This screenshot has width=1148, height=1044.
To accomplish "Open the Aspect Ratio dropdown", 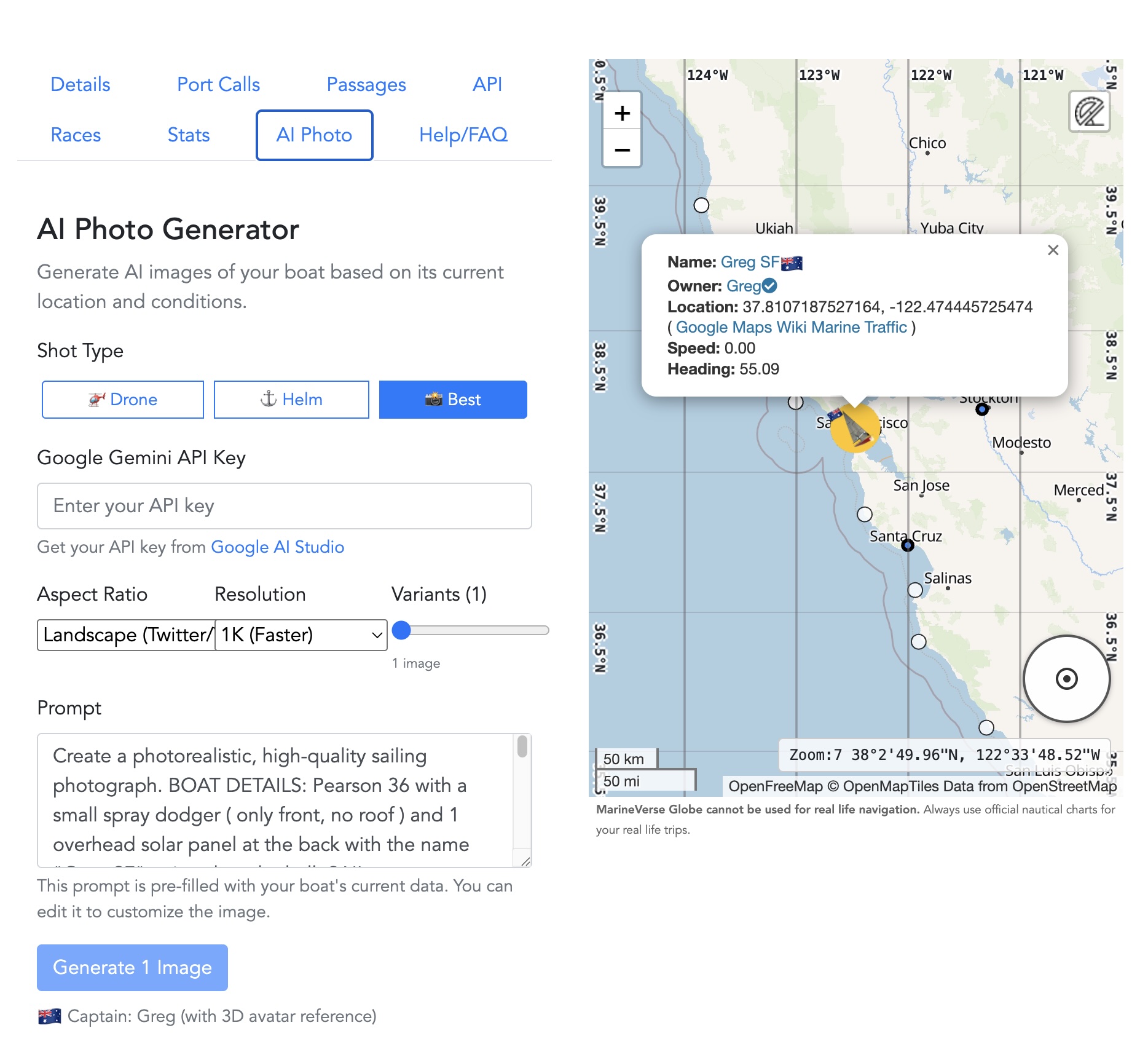I will tap(126, 635).
